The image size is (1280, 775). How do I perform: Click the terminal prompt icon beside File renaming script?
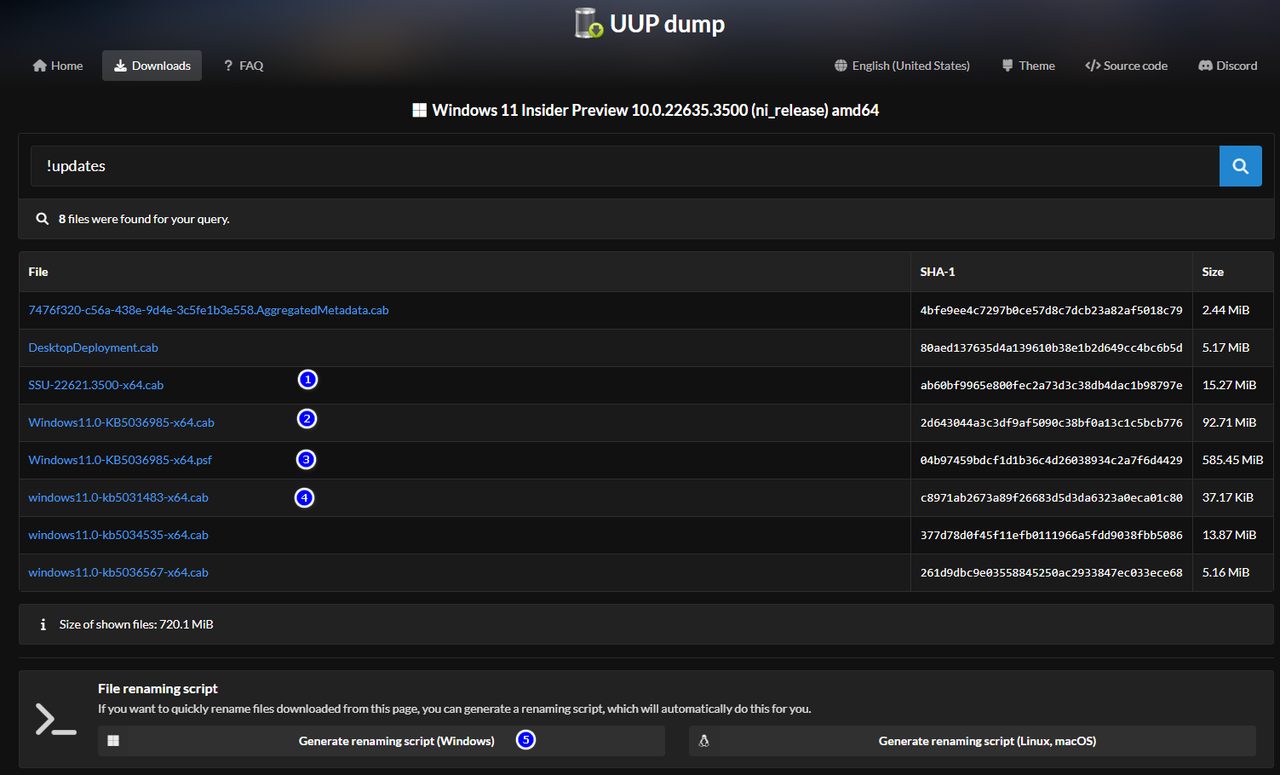point(56,720)
